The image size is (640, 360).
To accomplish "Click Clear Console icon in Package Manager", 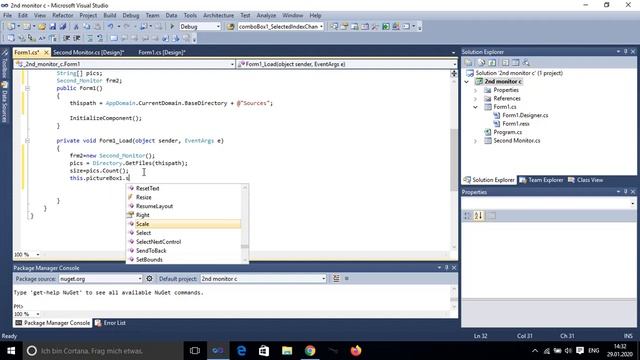I will point(336,278).
